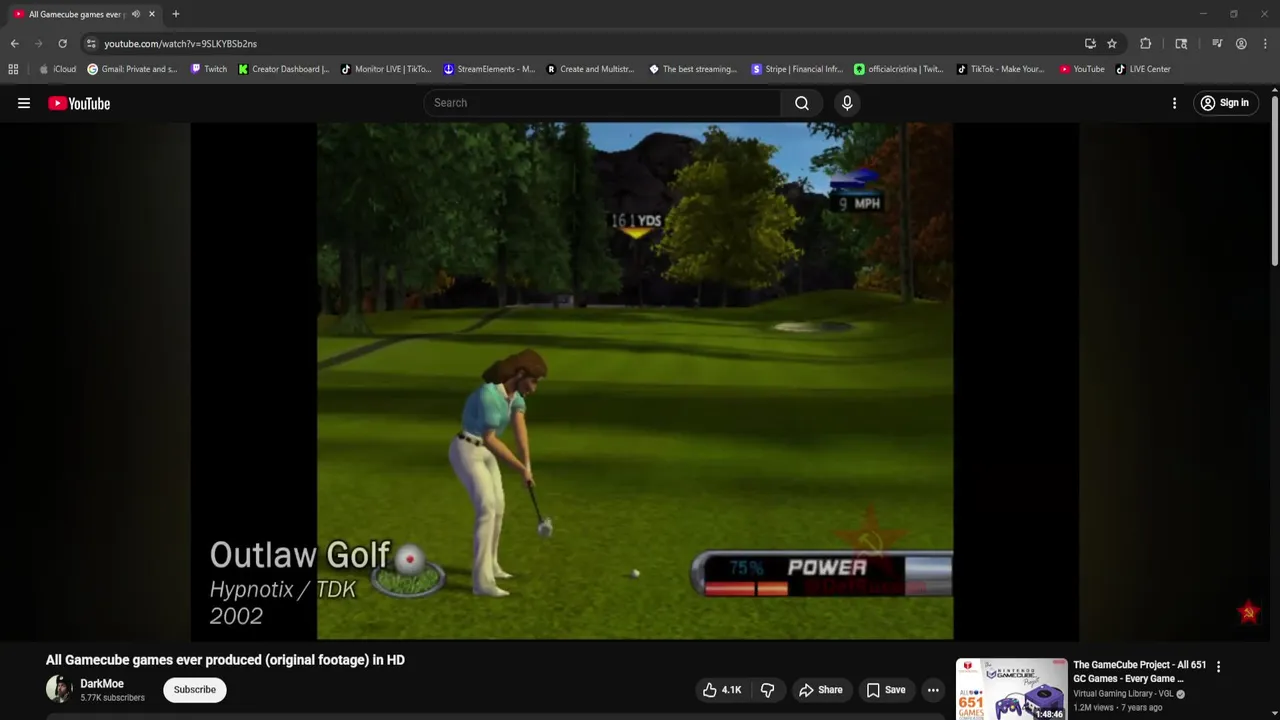1280x720 pixels.
Task: Open more actions menu beside Save
Action: (933, 690)
